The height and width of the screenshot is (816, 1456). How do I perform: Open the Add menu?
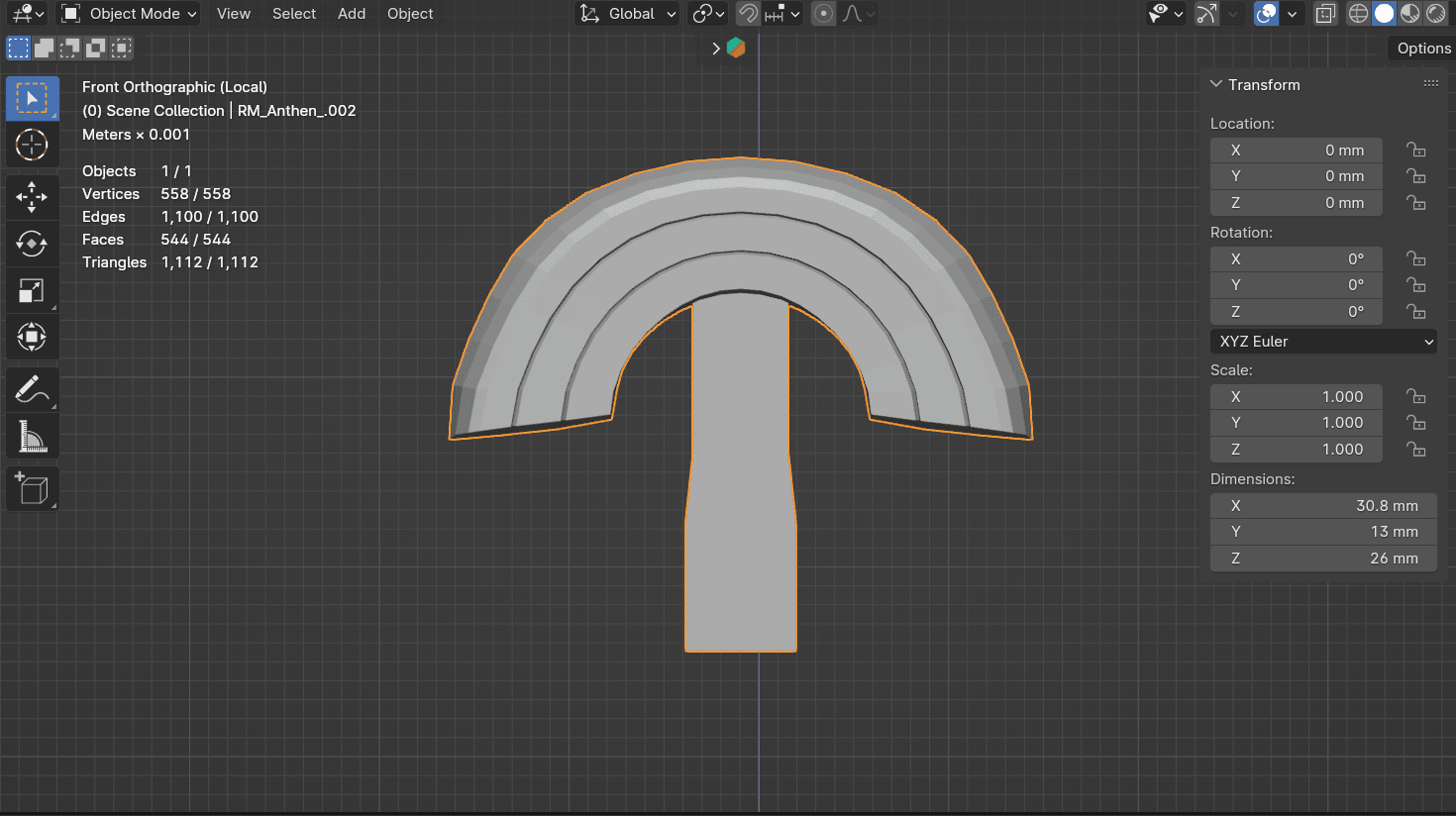click(x=352, y=14)
